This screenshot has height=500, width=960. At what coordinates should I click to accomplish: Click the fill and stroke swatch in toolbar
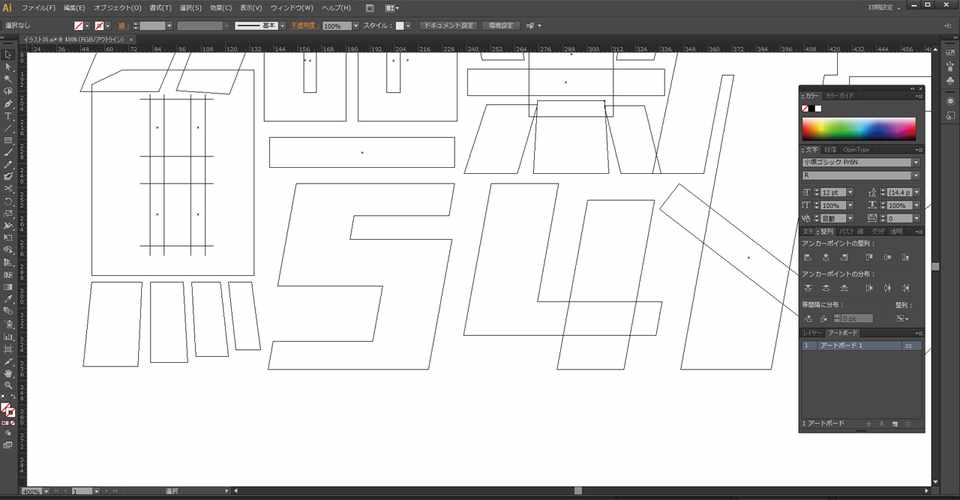pos(8,409)
